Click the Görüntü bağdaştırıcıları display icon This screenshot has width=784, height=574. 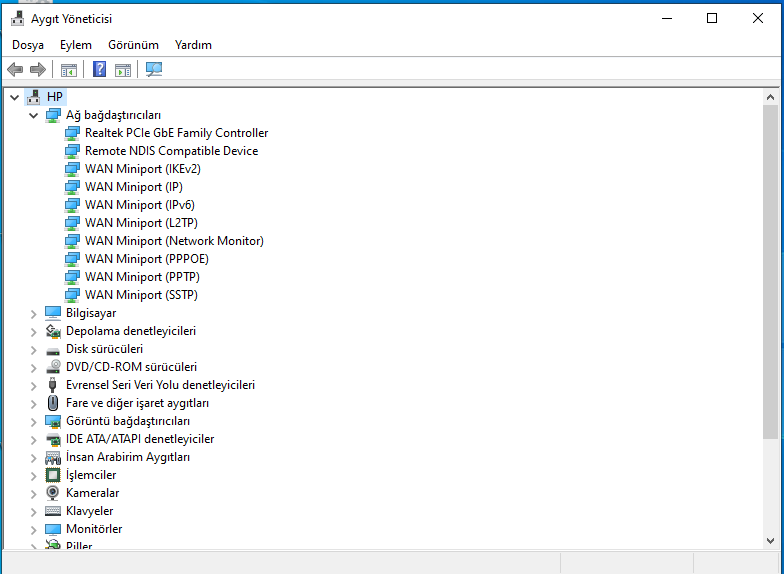(x=53, y=422)
